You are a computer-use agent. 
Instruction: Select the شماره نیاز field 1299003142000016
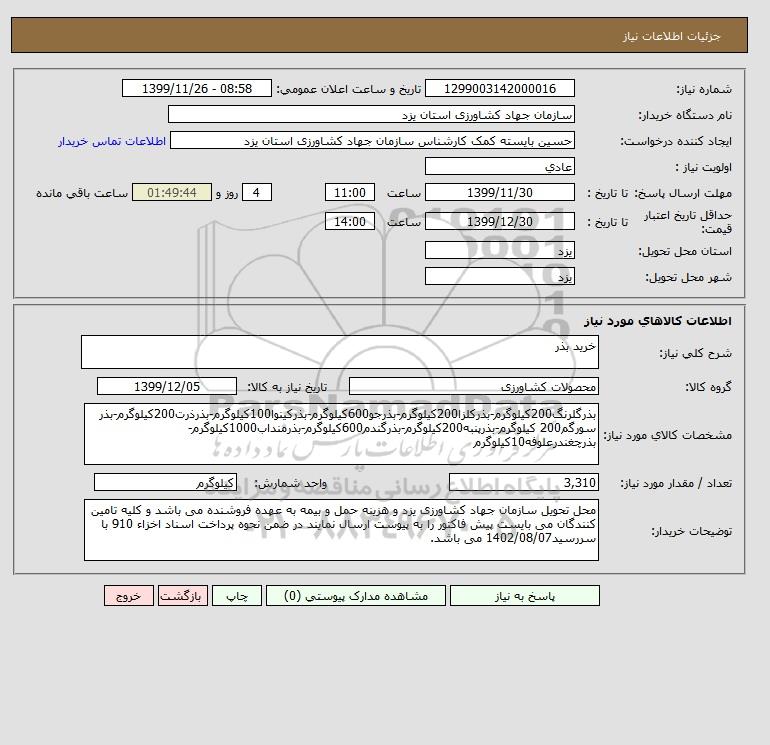(x=499, y=89)
